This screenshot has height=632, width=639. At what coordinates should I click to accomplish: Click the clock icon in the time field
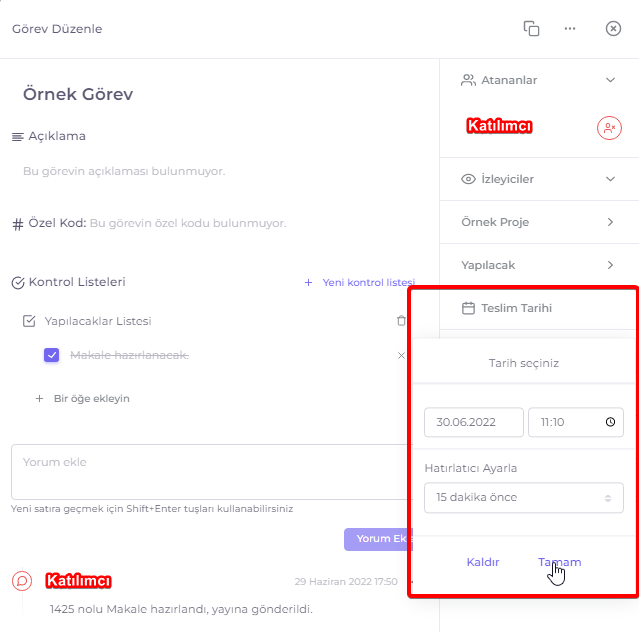click(610, 422)
